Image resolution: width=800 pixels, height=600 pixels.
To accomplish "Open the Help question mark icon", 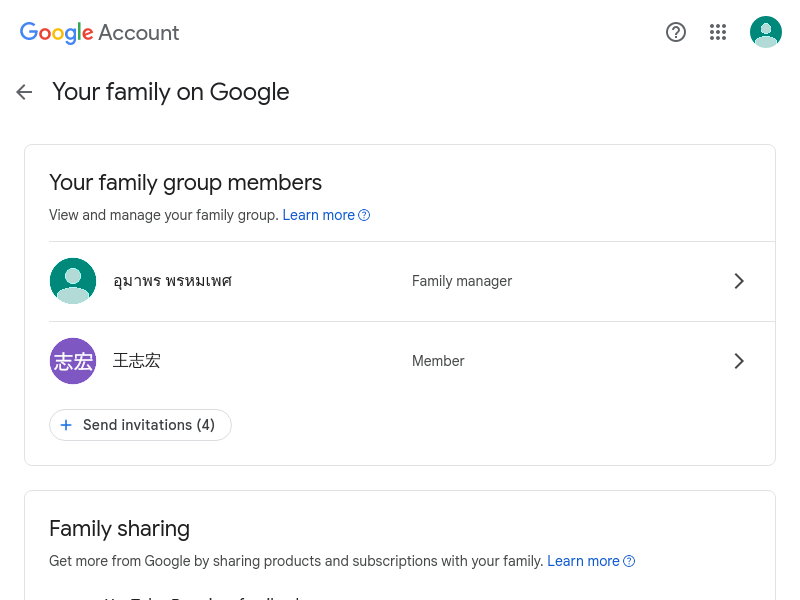I will click(x=676, y=32).
